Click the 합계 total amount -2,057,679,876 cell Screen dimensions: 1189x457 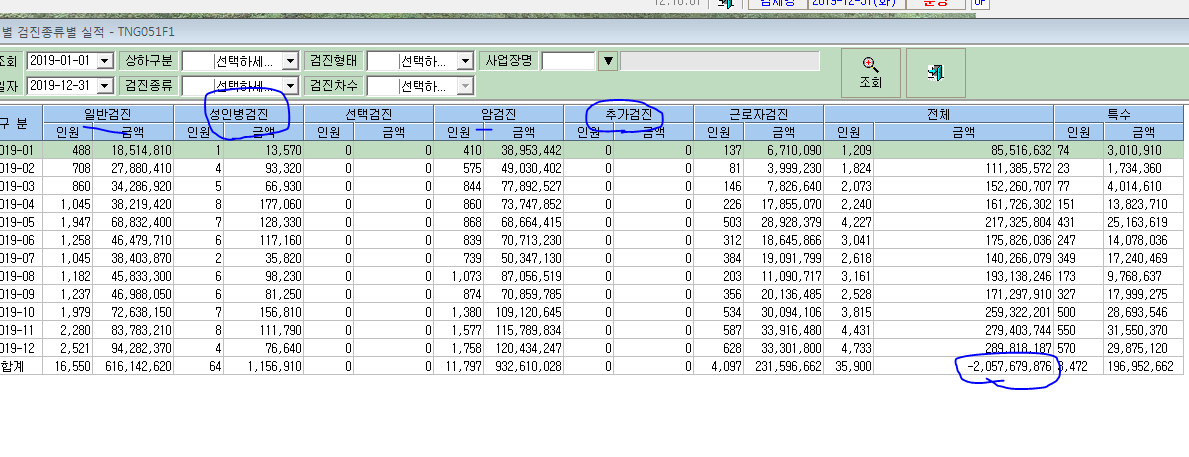[x=964, y=366]
